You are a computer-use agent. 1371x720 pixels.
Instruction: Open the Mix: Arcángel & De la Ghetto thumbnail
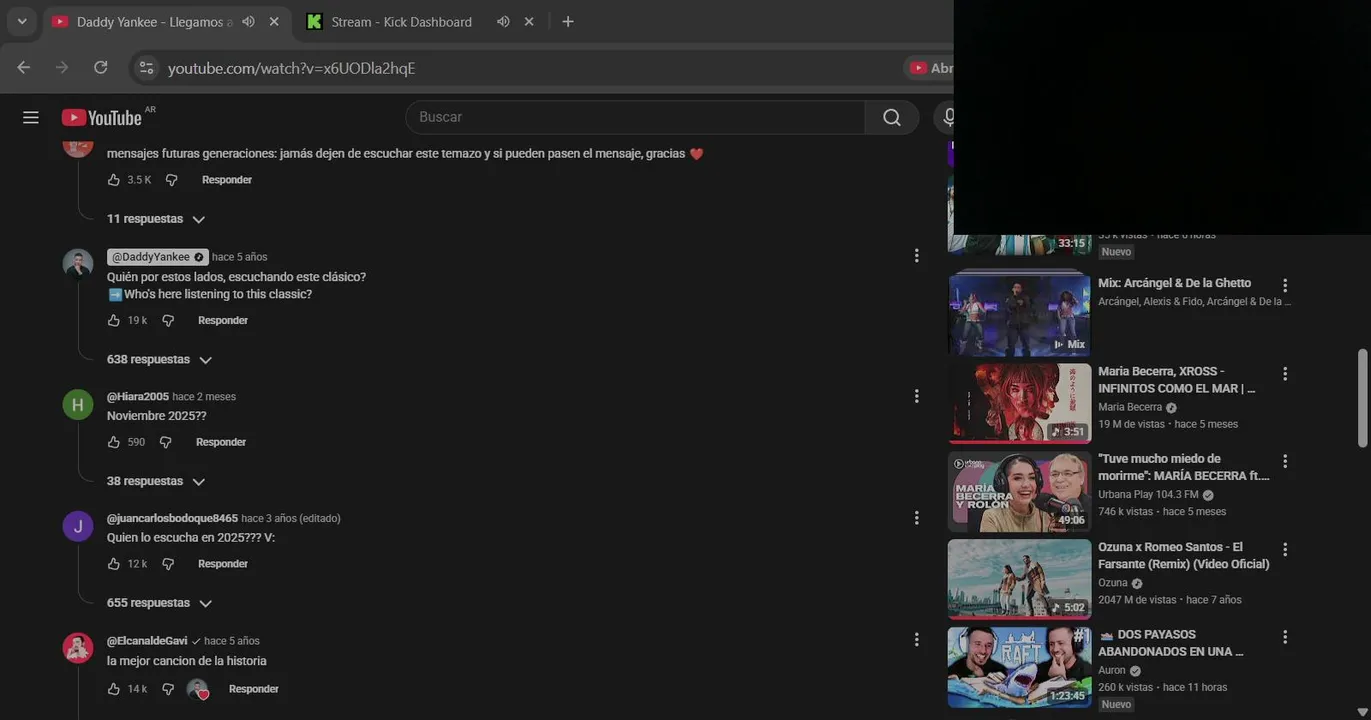pos(1019,313)
